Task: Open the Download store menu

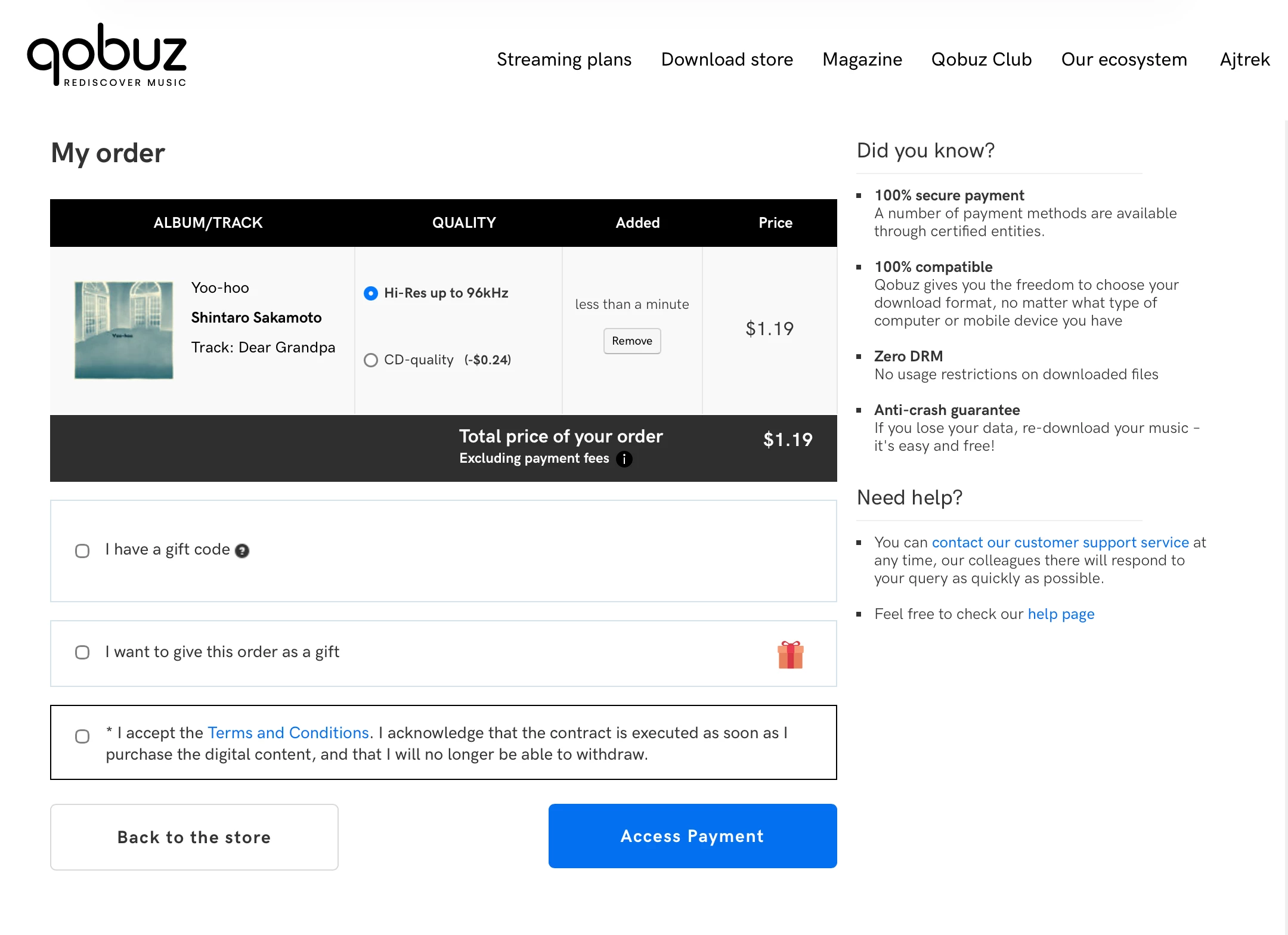Action: tap(727, 60)
